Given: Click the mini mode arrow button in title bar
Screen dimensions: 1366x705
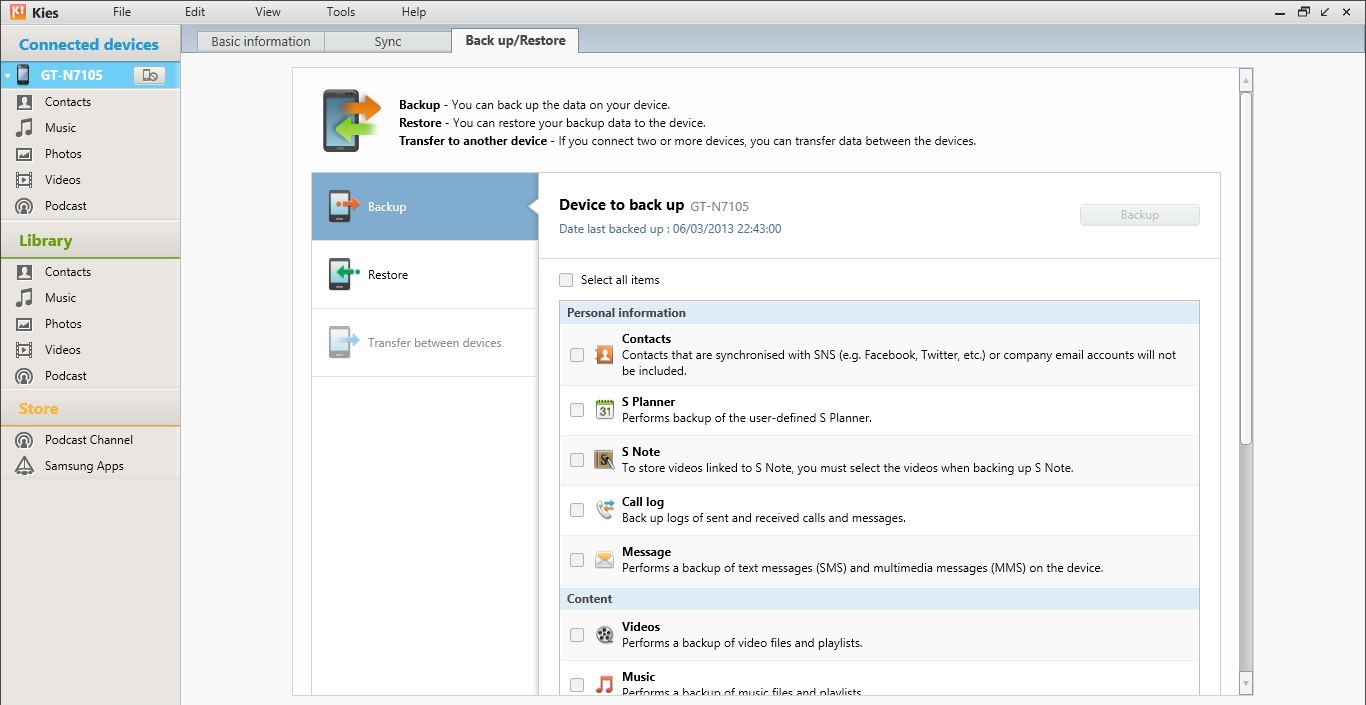Looking at the screenshot, I should pyautogui.click(x=1326, y=12).
